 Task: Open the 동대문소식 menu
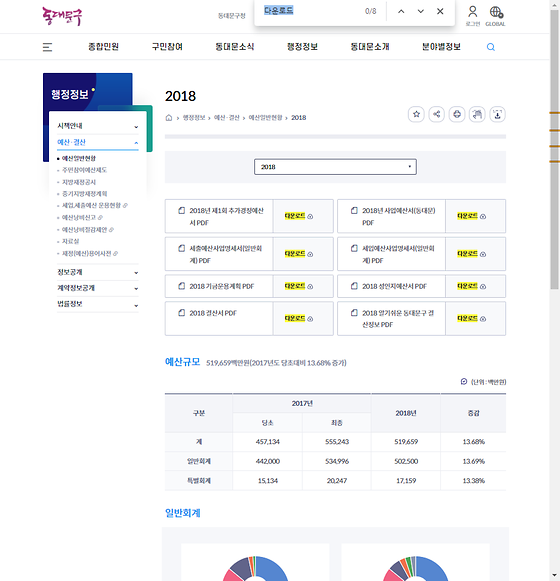click(235, 47)
